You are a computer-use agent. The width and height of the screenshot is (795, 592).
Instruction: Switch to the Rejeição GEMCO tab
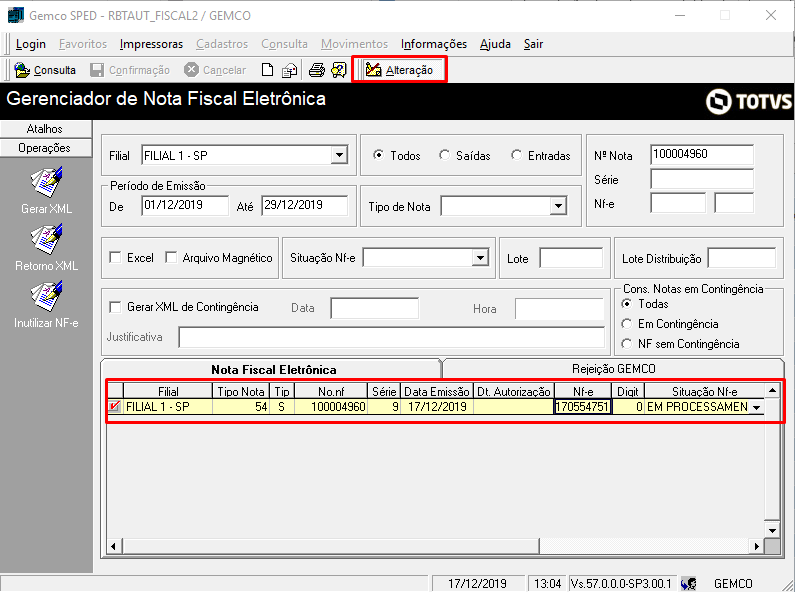(613, 369)
